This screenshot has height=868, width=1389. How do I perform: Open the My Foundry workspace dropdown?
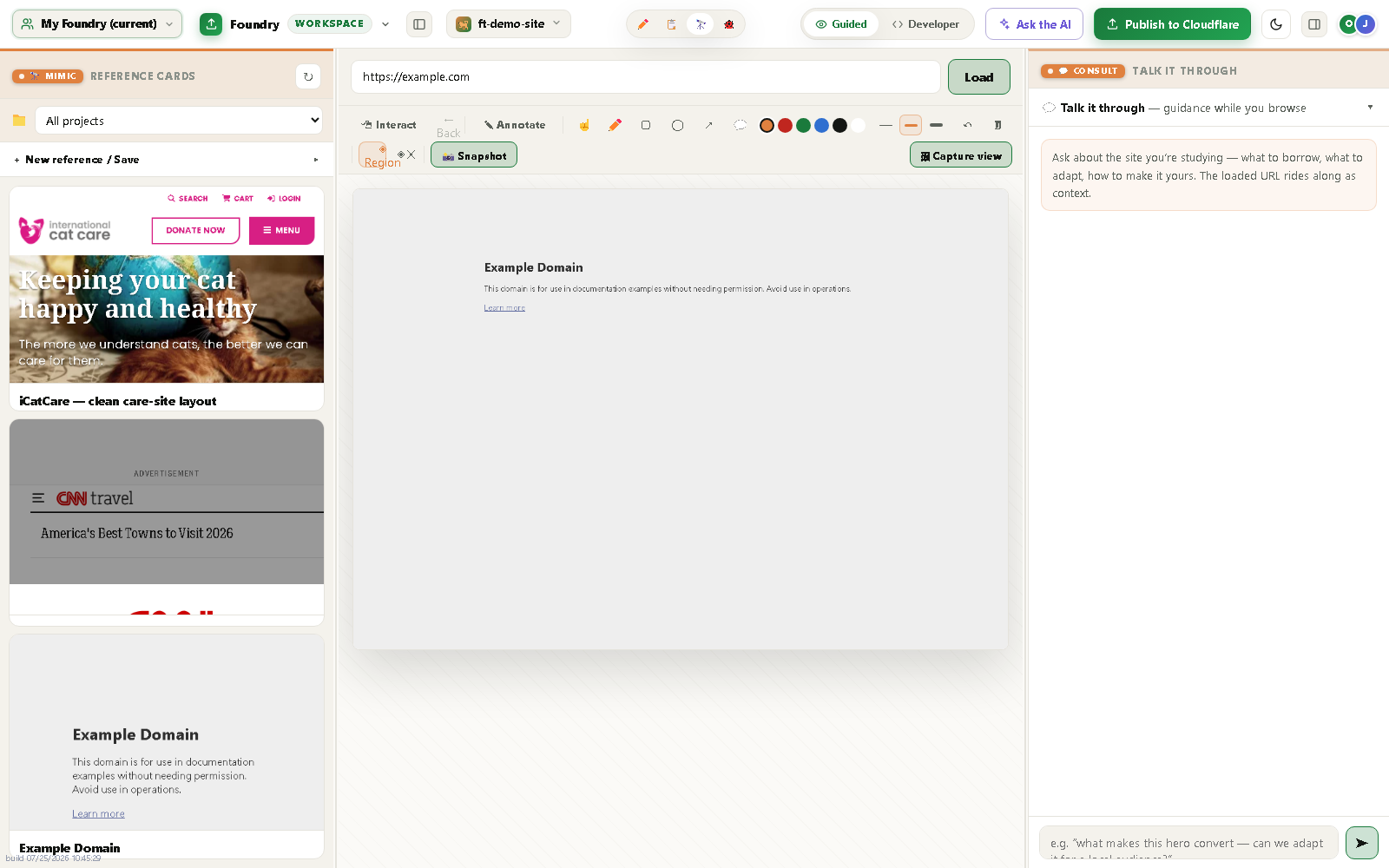[x=97, y=24]
